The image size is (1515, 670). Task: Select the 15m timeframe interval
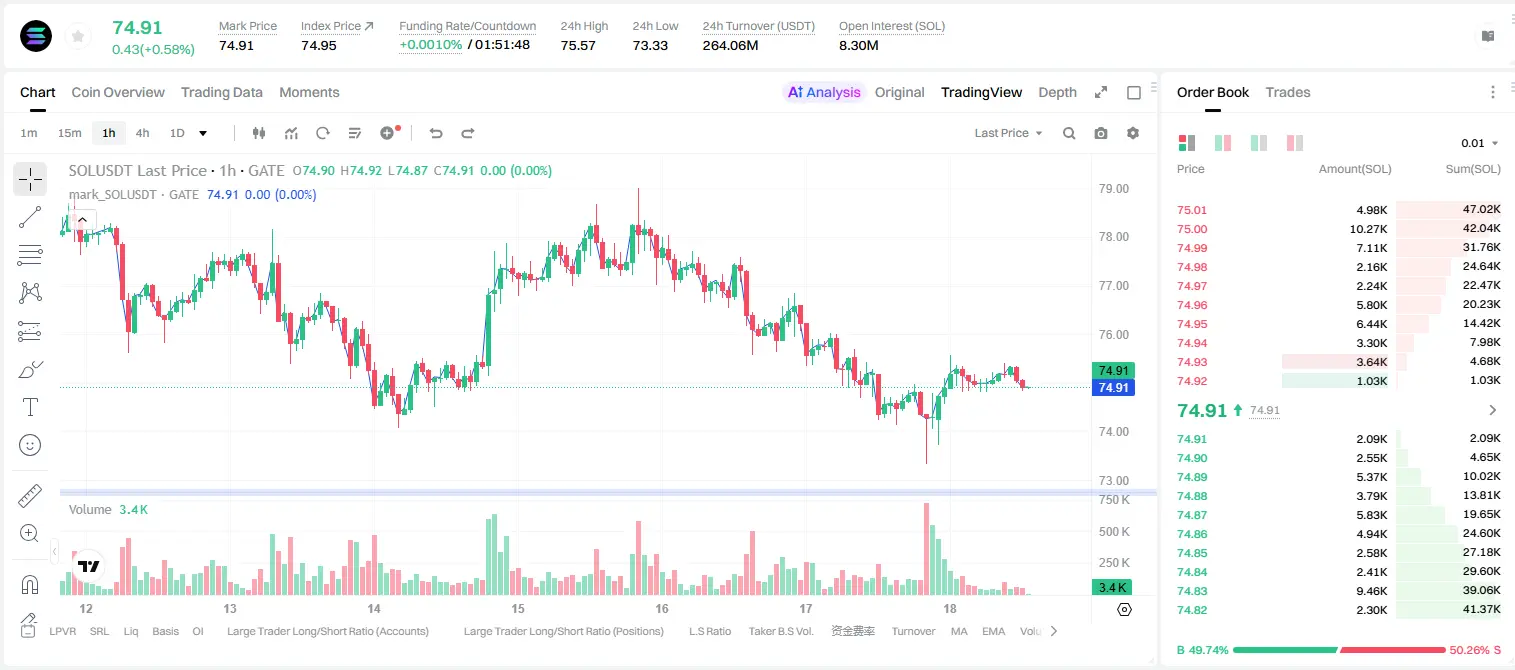[x=69, y=133]
